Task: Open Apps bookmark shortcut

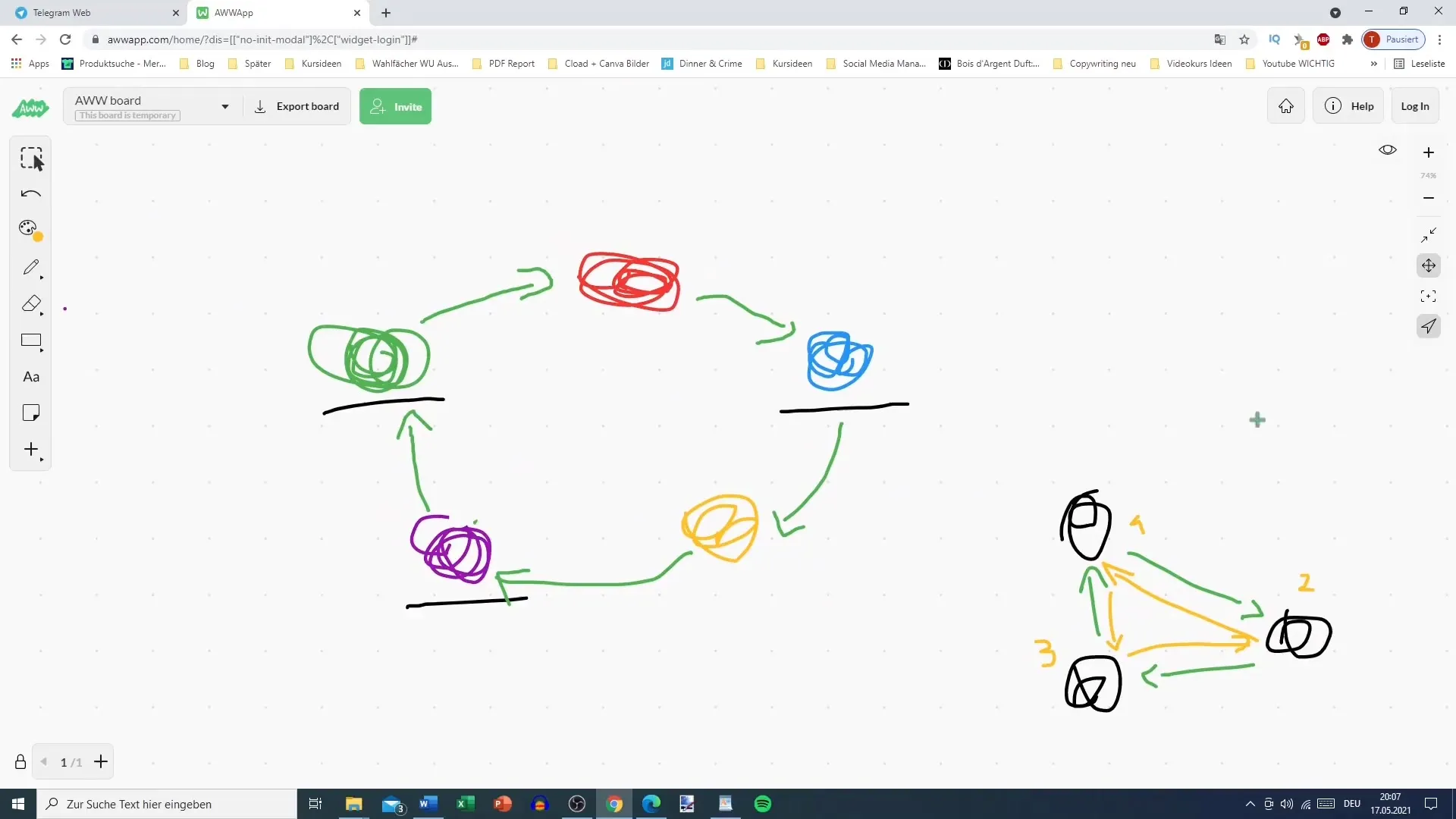Action: coord(30,64)
